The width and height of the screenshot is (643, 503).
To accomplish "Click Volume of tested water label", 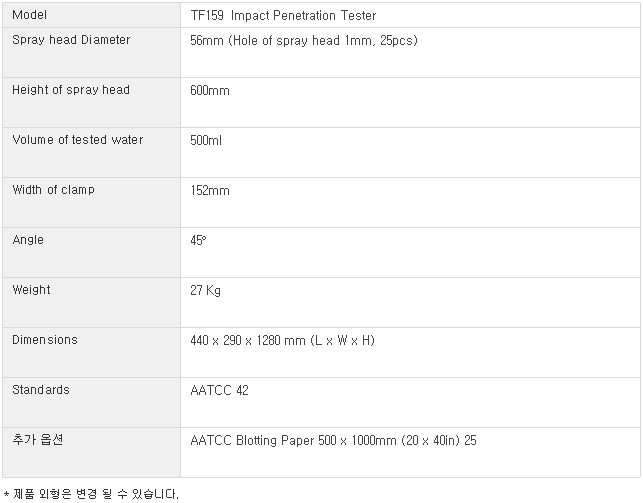I will coord(77,140).
